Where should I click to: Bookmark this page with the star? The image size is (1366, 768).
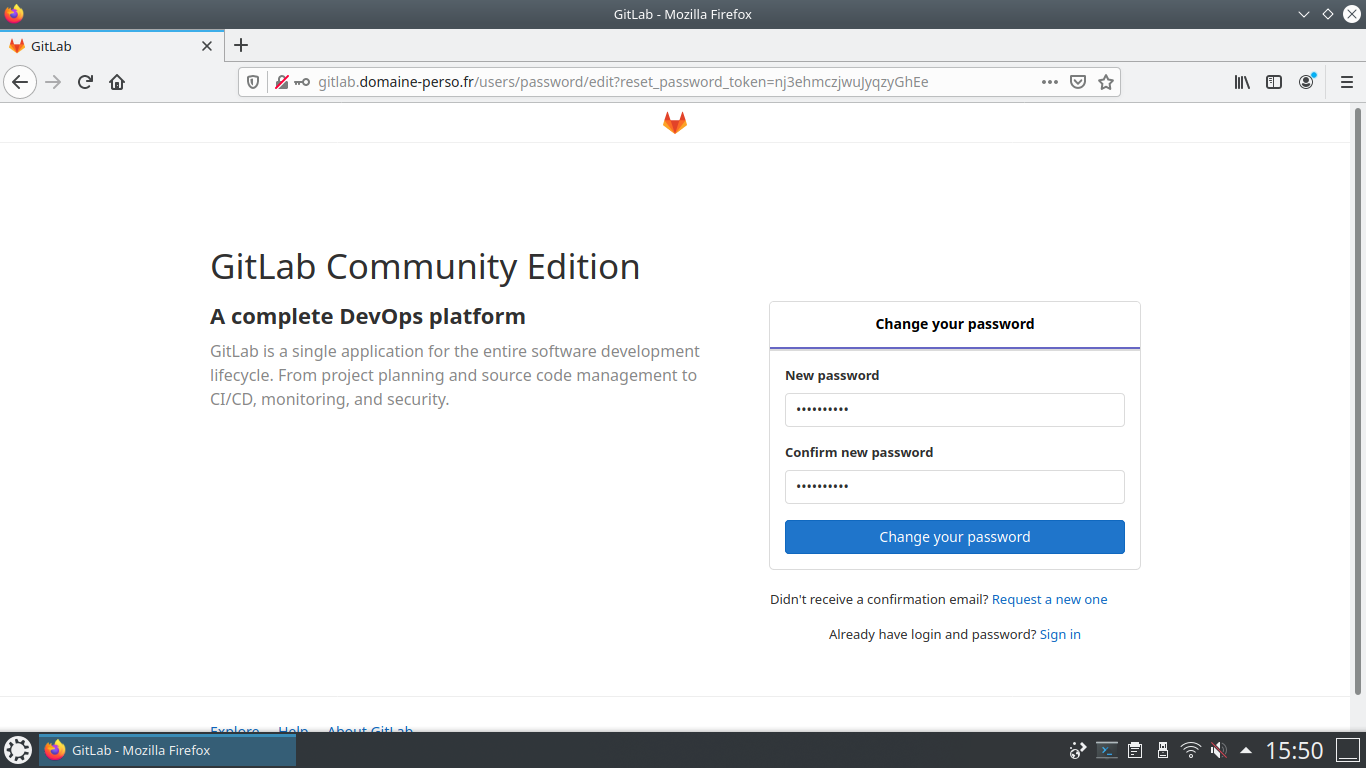tap(1106, 82)
